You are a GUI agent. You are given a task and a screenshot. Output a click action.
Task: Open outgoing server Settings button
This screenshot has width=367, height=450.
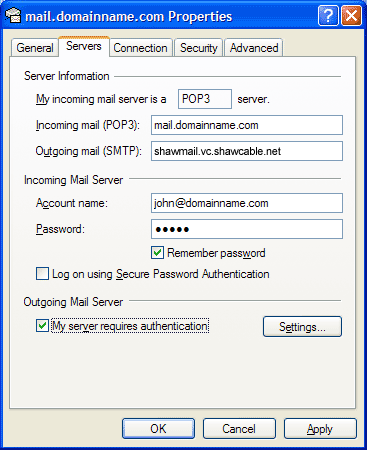coord(302,327)
